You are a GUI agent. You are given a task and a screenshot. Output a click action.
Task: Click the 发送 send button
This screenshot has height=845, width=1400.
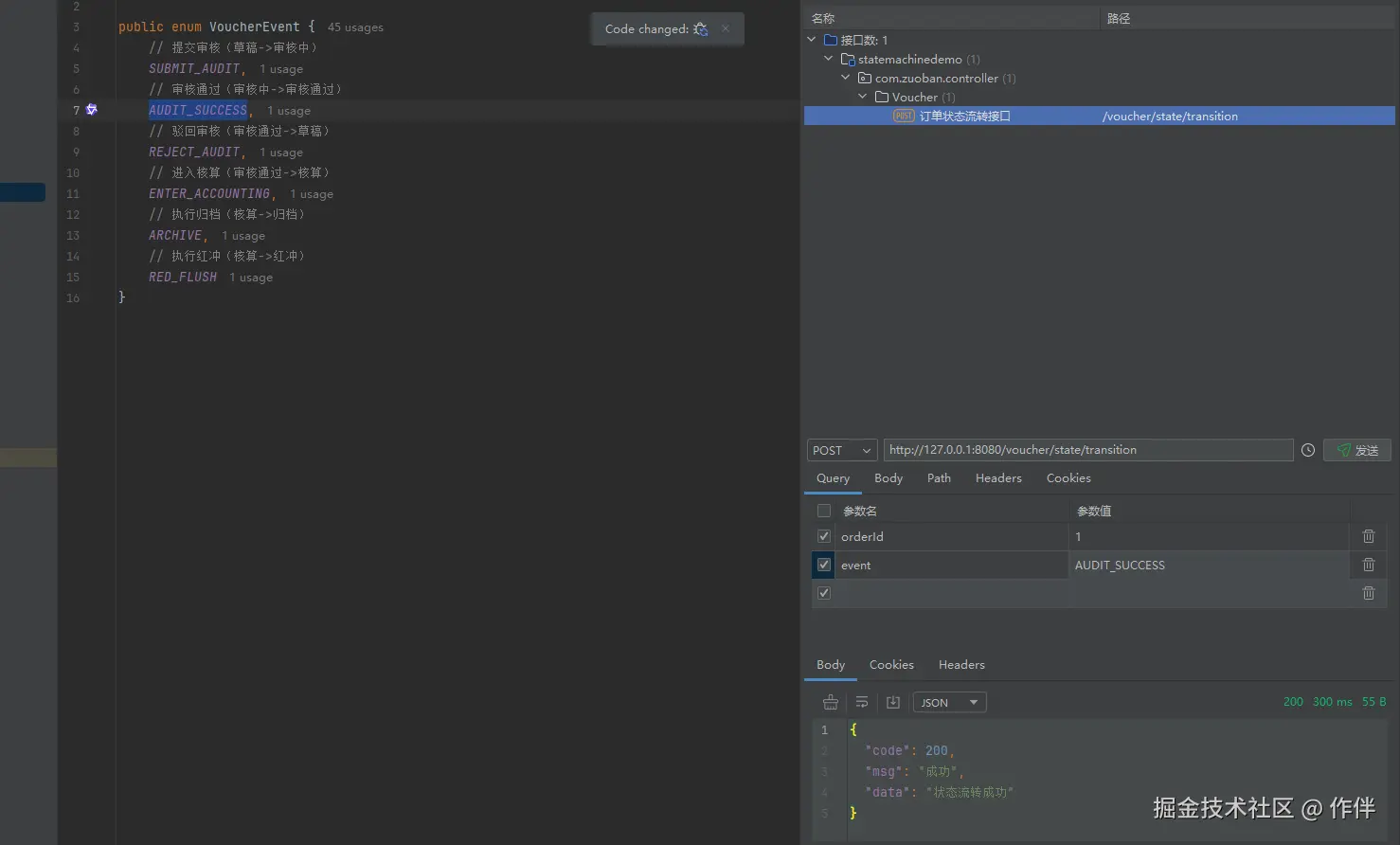(x=1357, y=450)
